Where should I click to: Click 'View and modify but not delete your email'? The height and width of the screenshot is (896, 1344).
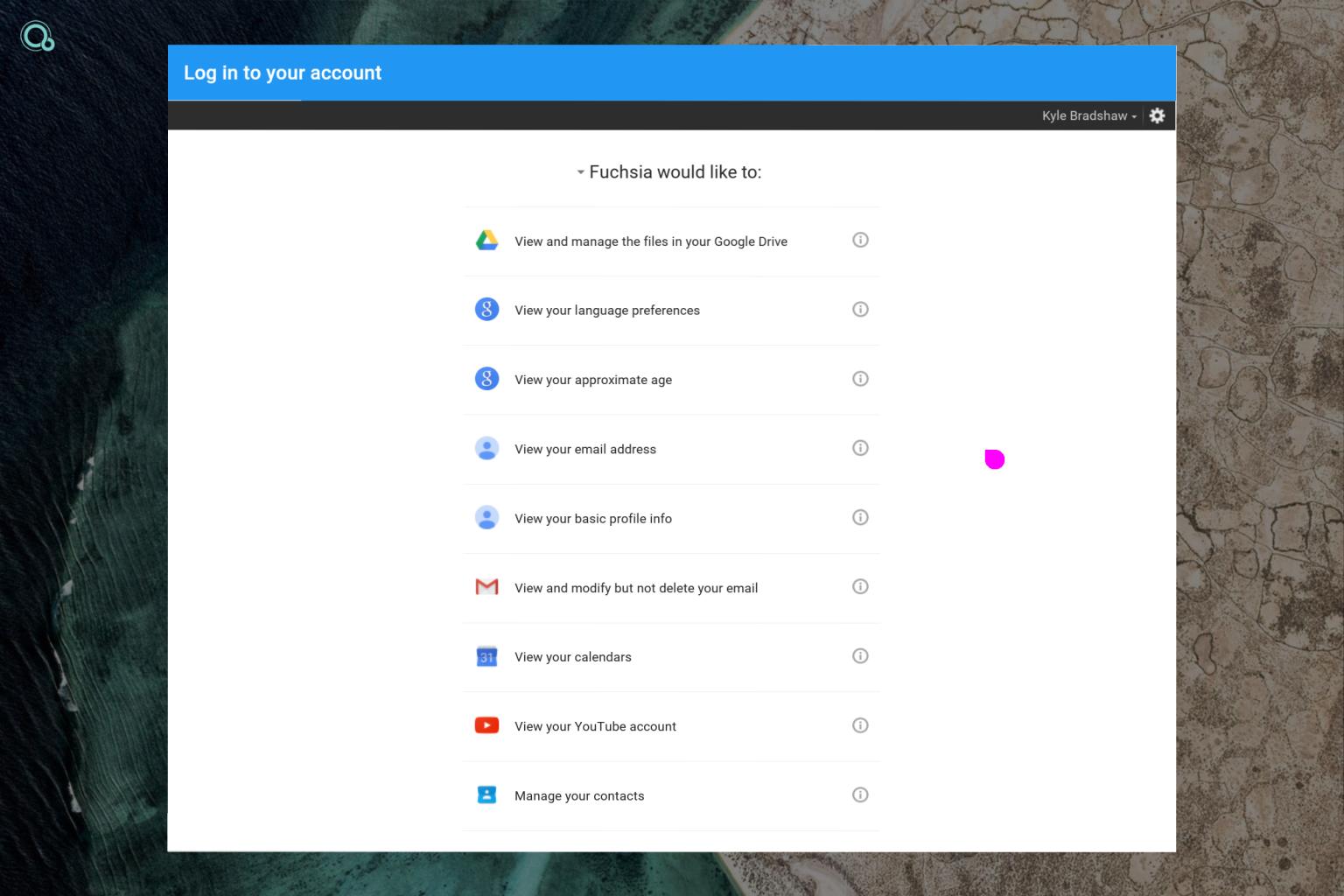pos(635,588)
